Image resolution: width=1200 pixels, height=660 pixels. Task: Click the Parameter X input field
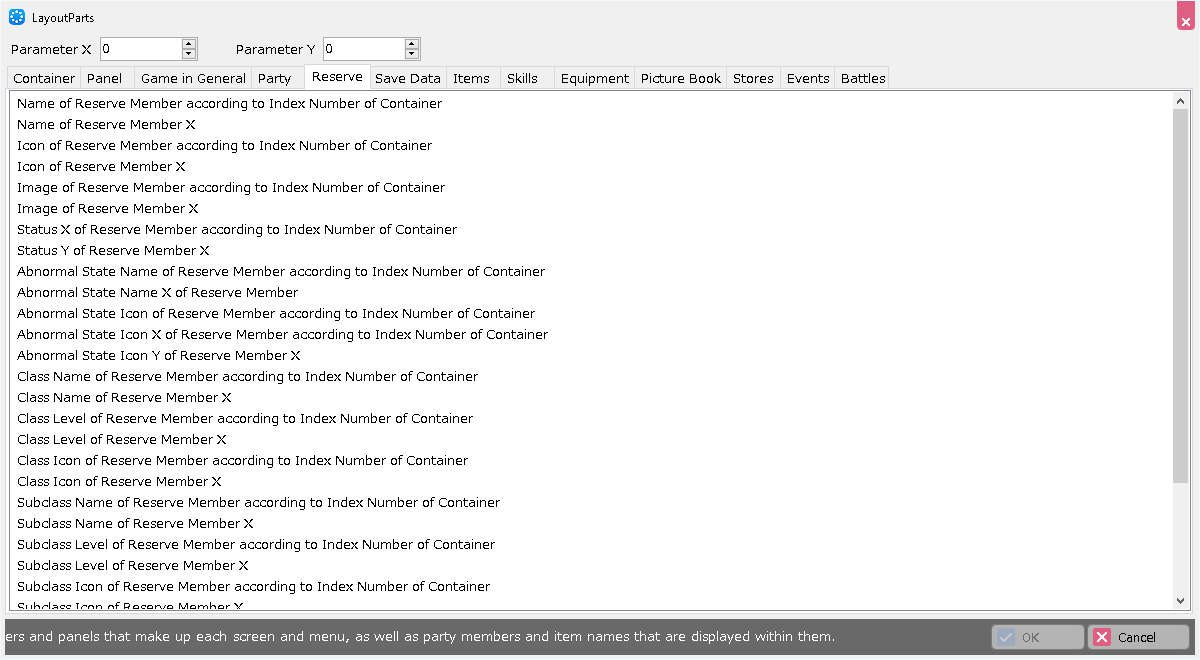tap(140, 49)
